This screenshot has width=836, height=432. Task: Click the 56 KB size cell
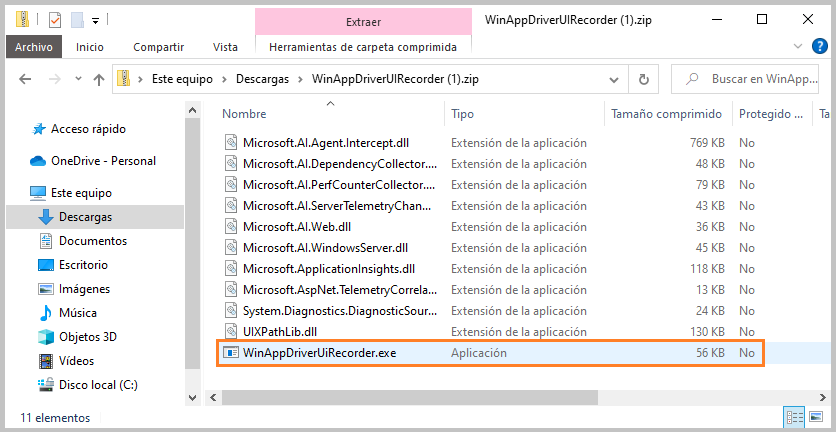point(710,353)
